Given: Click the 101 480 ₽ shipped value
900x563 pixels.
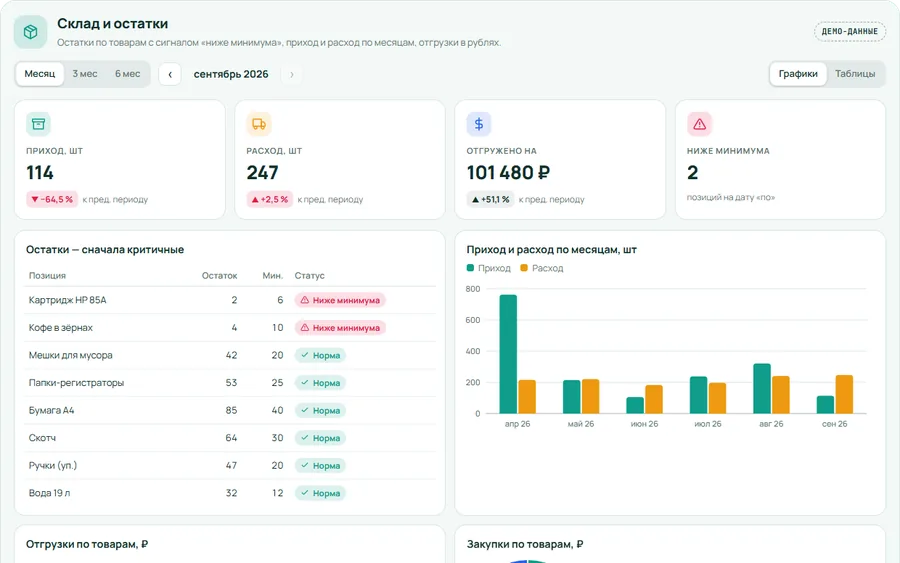Looking at the screenshot, I should coord(509,172).
